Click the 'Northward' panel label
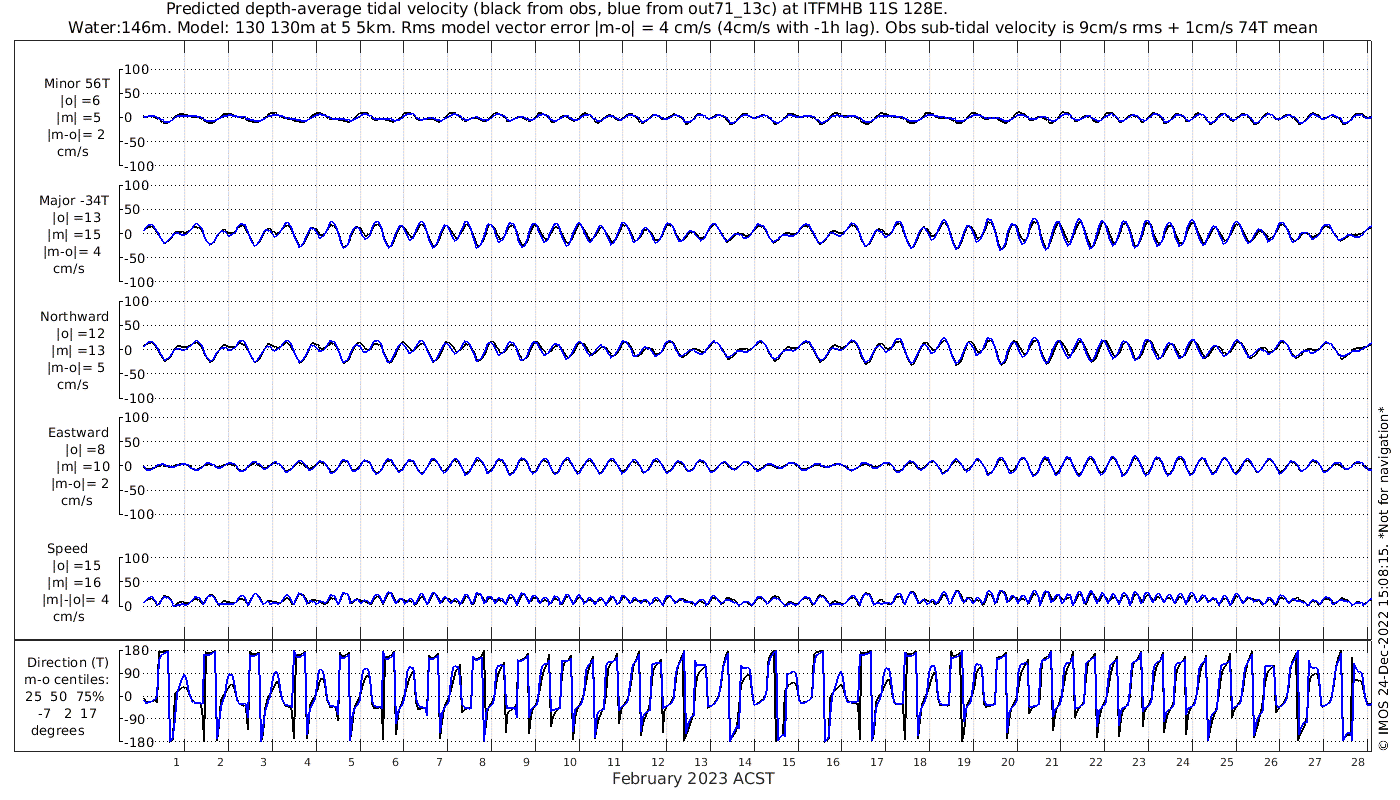Screen dimensions: 1400x800 tap(75, 316)
